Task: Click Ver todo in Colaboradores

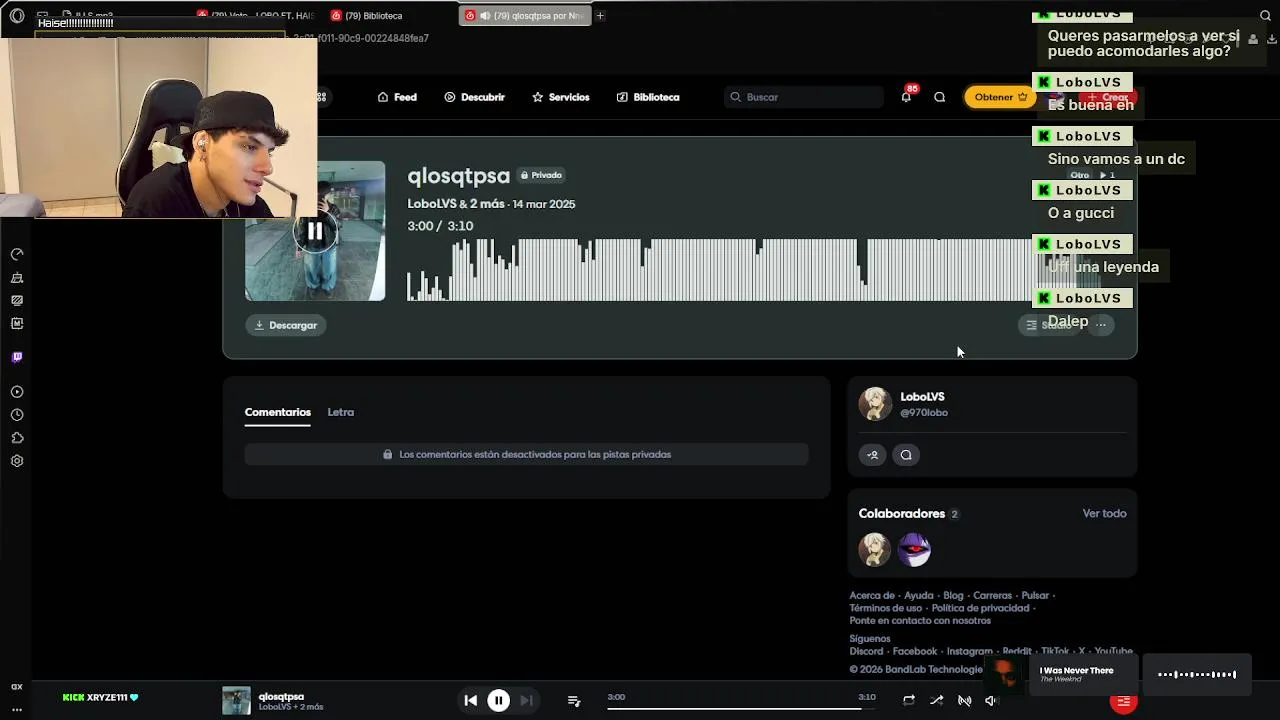Action: coord(1104,513)
